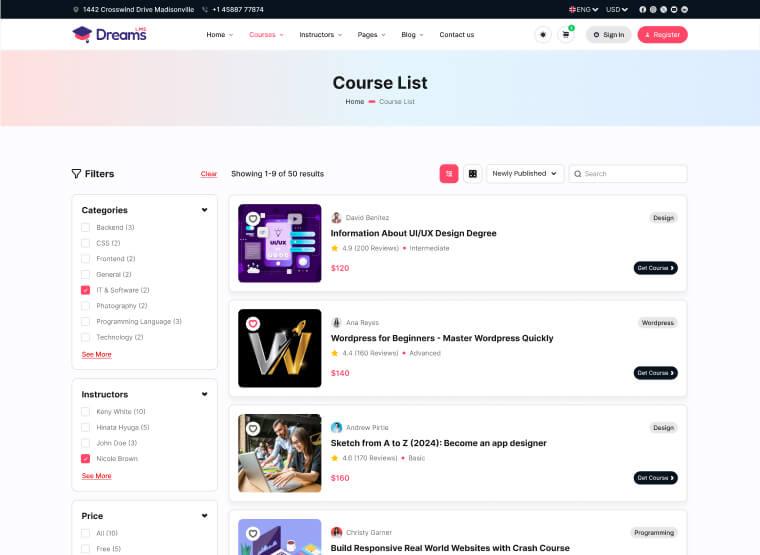Open the ENG language dropdown

[x=583, y=9]
